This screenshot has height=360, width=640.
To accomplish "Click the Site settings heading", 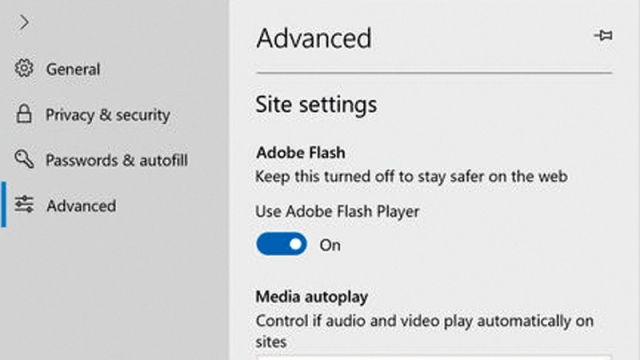I will tap(316, 104).
